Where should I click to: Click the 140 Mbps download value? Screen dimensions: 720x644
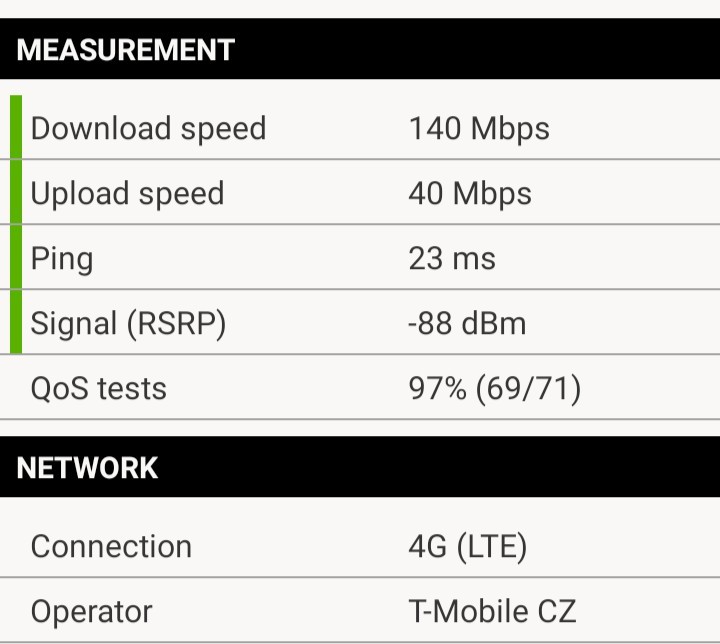(479, 129)
